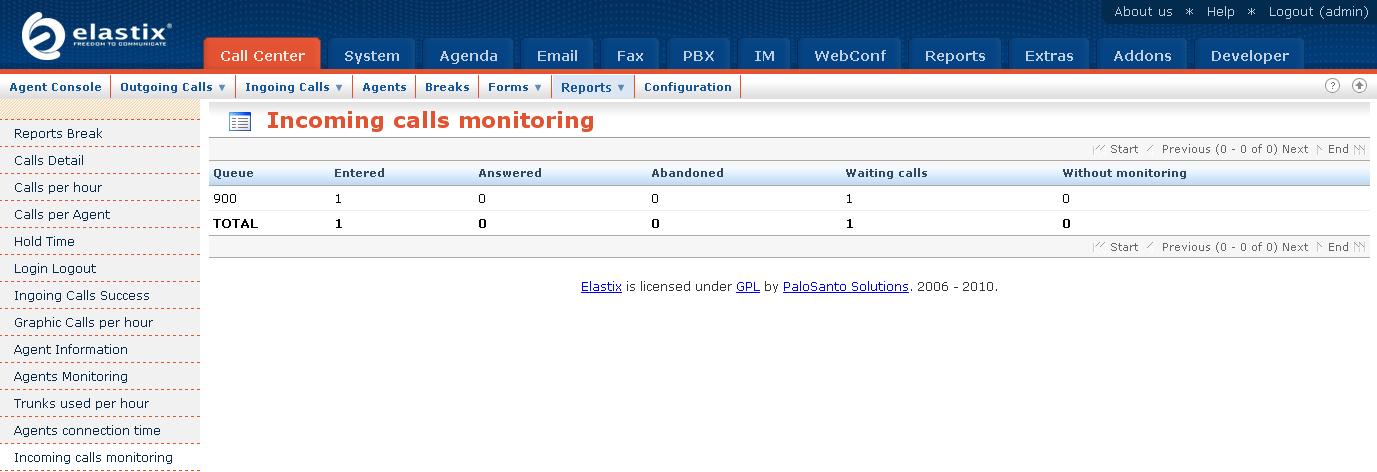The width and height of the screenshot is (1377, 472).
Task: Click the Elastix logo
Action: [x=97, y=36]
